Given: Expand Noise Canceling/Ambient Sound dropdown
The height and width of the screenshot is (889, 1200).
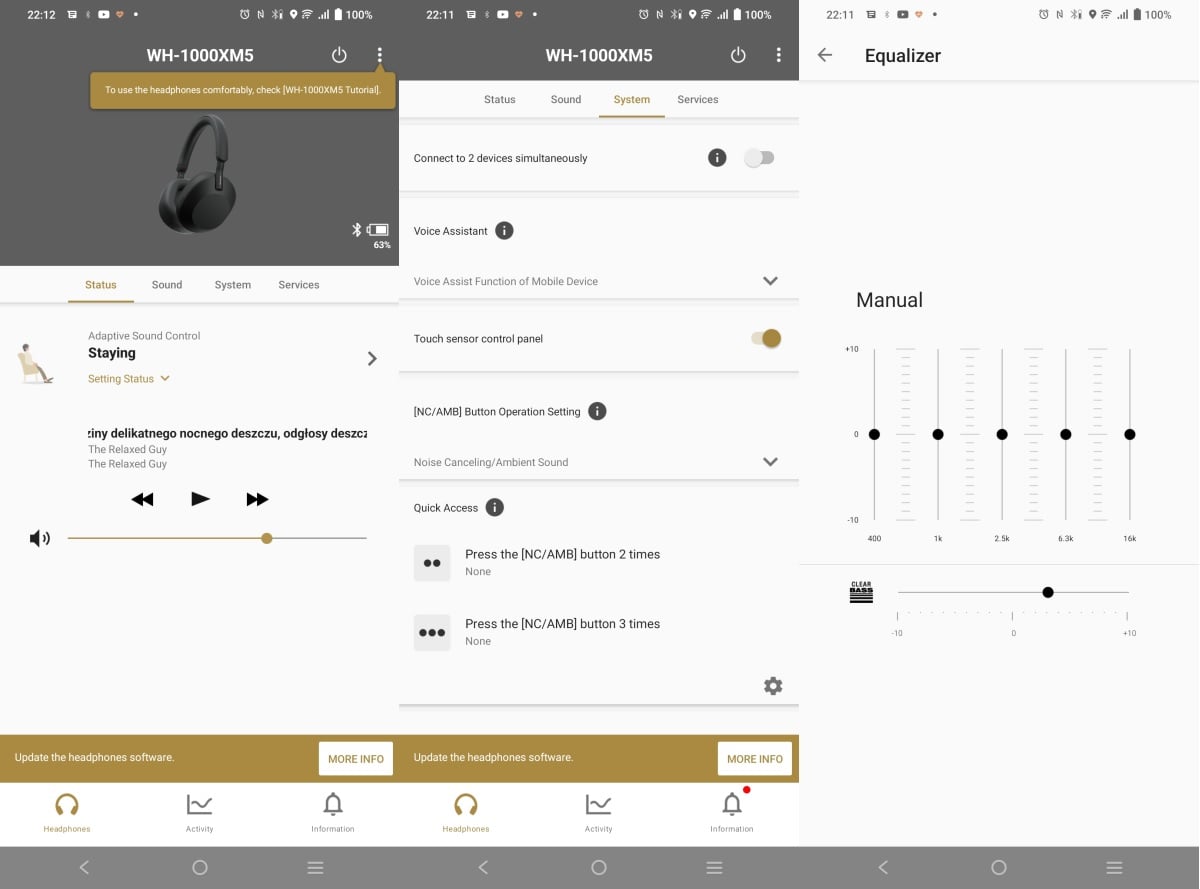Looking at the screenshot, I should click(x=599, y=462).
